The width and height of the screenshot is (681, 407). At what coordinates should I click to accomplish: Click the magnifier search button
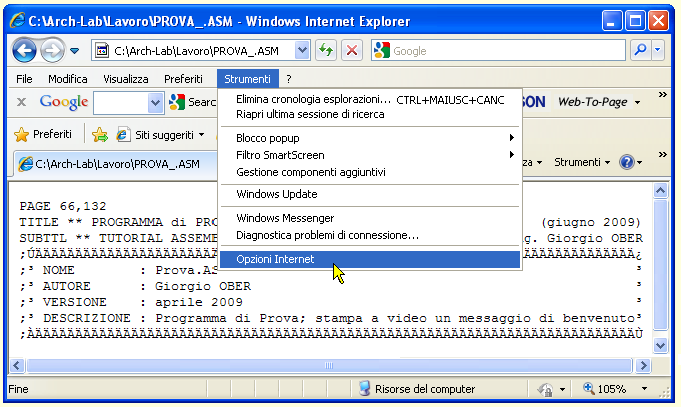(640, 50)
